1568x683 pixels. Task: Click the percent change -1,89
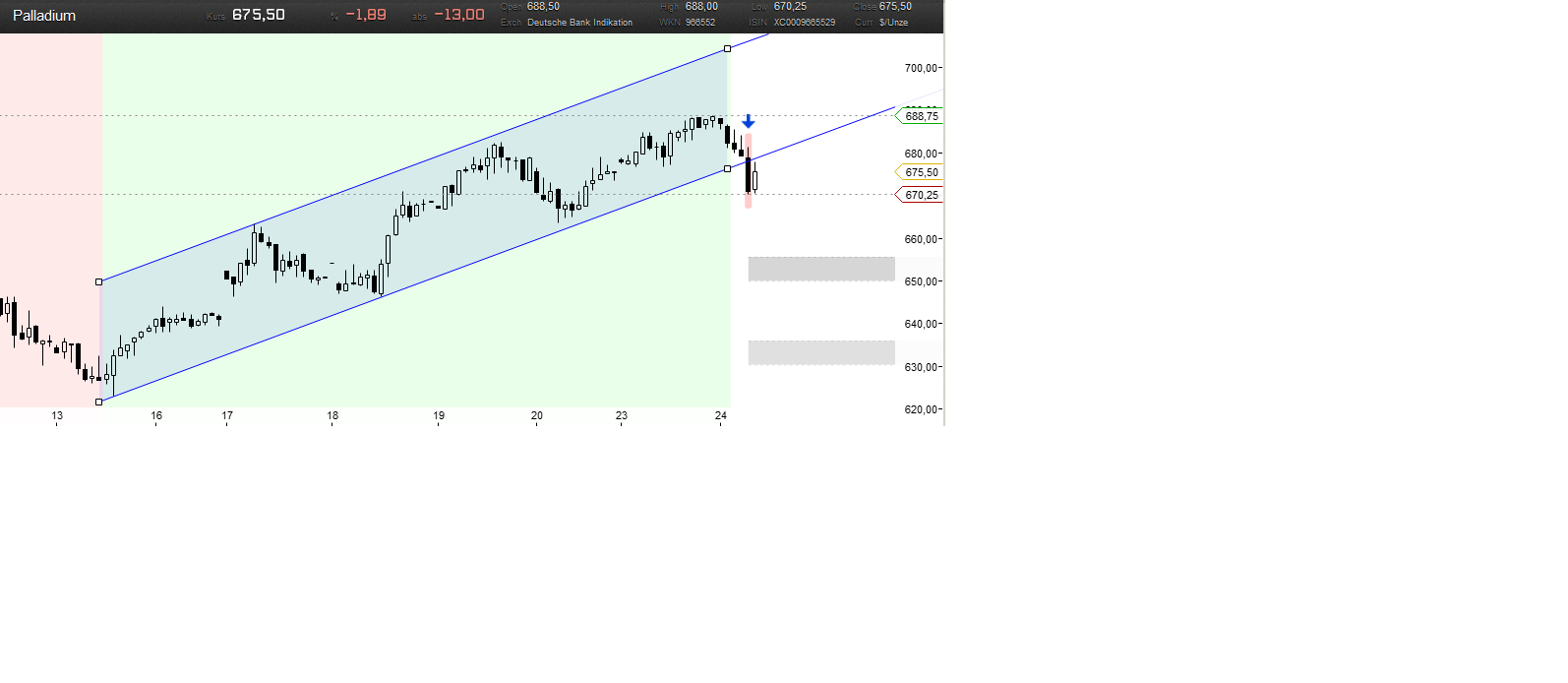366,15
